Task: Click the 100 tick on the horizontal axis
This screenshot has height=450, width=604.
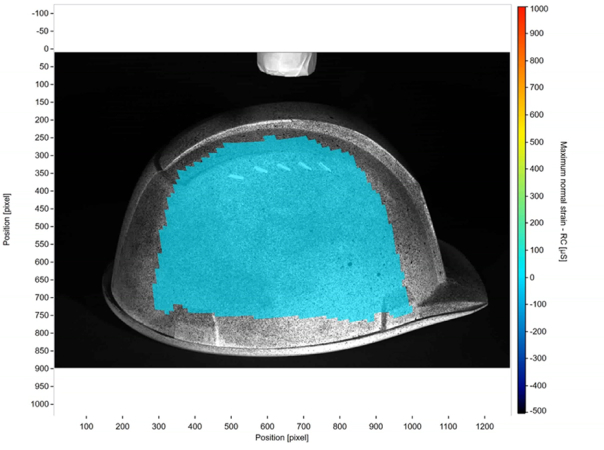Action: 87,426
